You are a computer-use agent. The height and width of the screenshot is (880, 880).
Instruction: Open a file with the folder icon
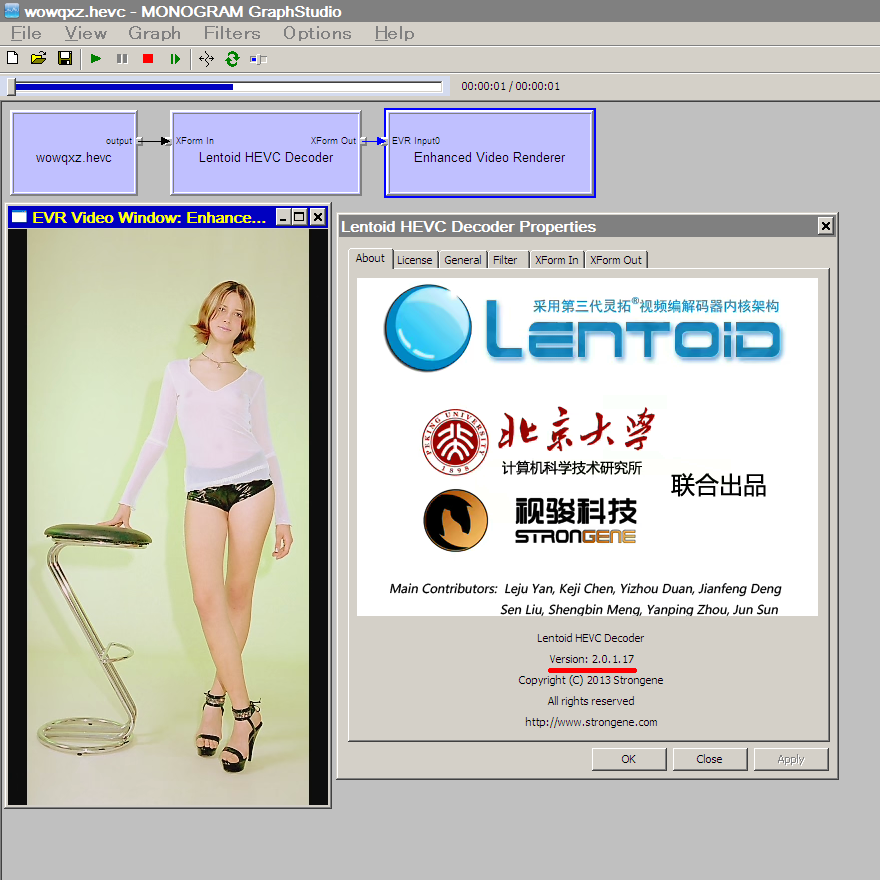tap(38, 58)
